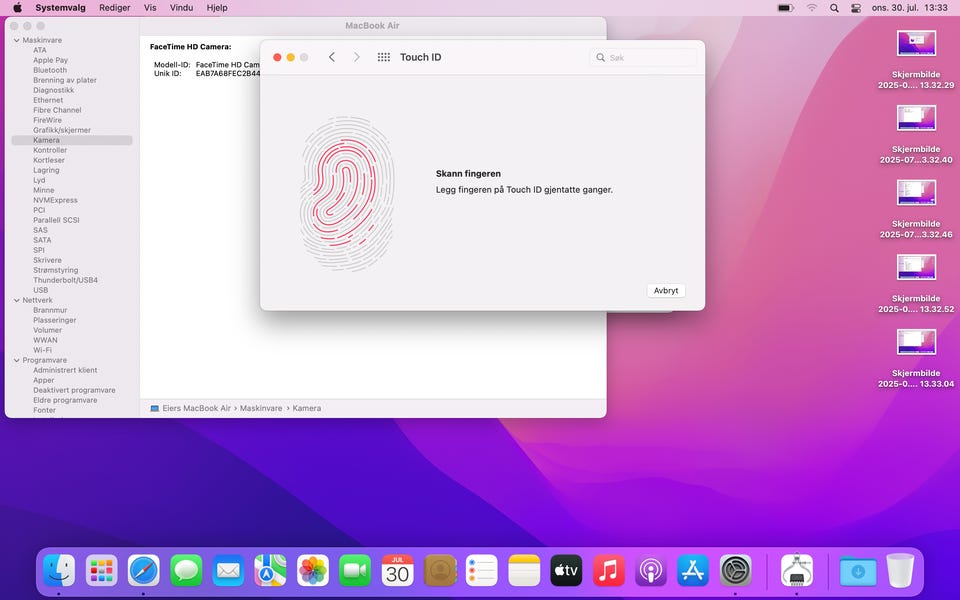Collapse the Maskinvare tree section

coord(16,40)
